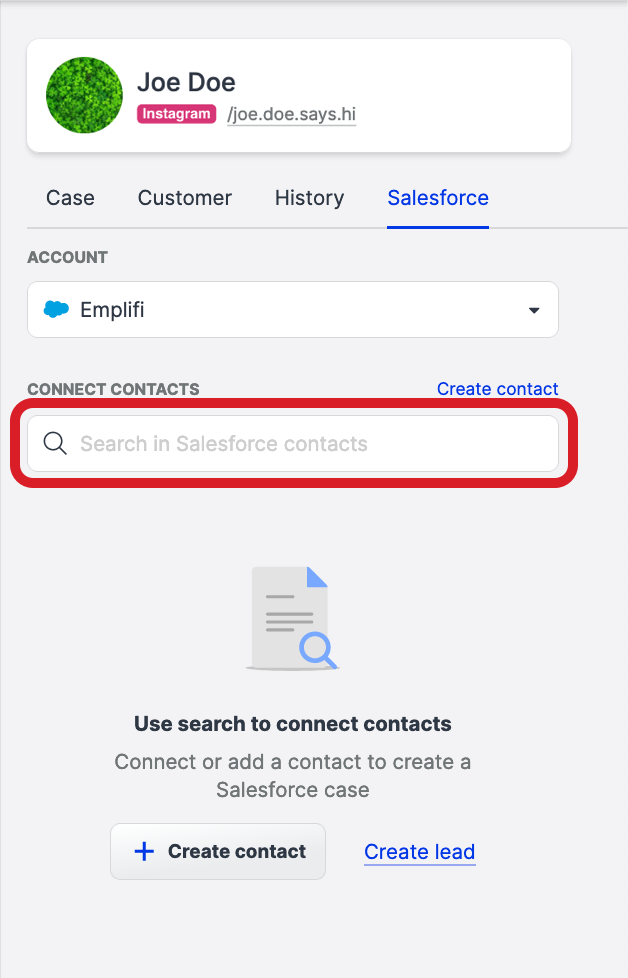The image size is (628, 978).
Task: Click the search magnifier icon in the contacts field
Action: (x=55, y=443)
